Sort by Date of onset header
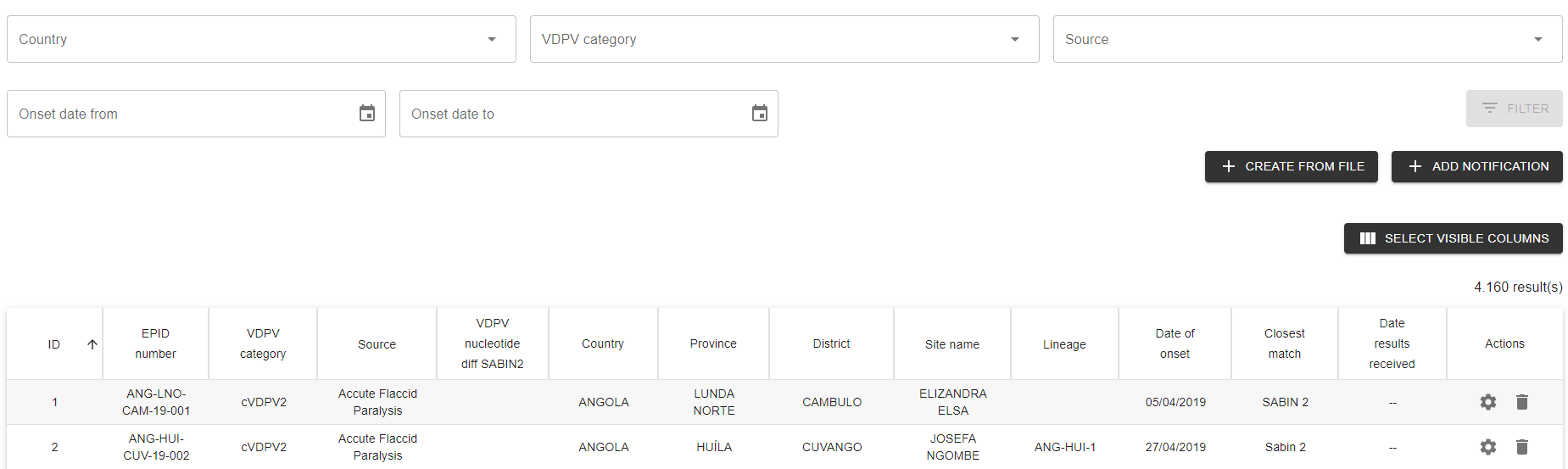This screenshot has height=469, width=1568. point(1175,343)
